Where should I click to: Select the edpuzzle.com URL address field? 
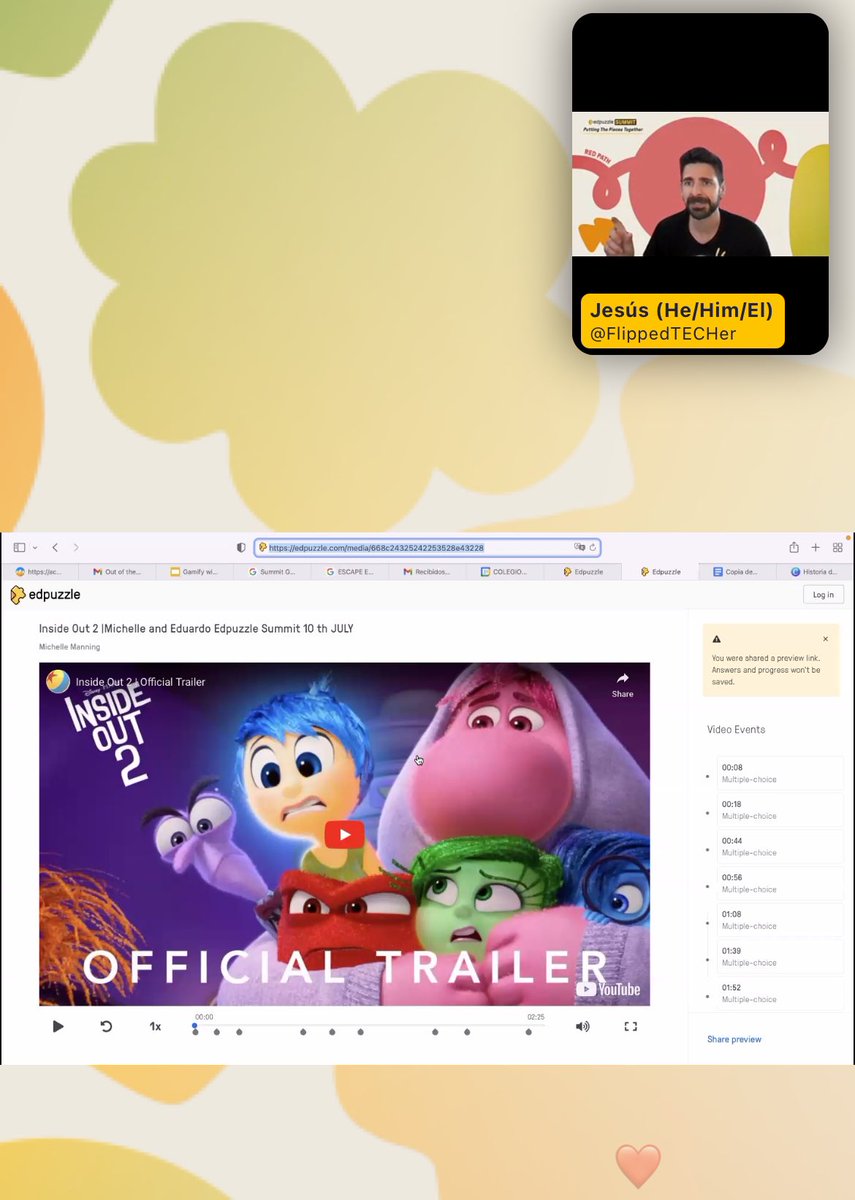coord(427,548)
